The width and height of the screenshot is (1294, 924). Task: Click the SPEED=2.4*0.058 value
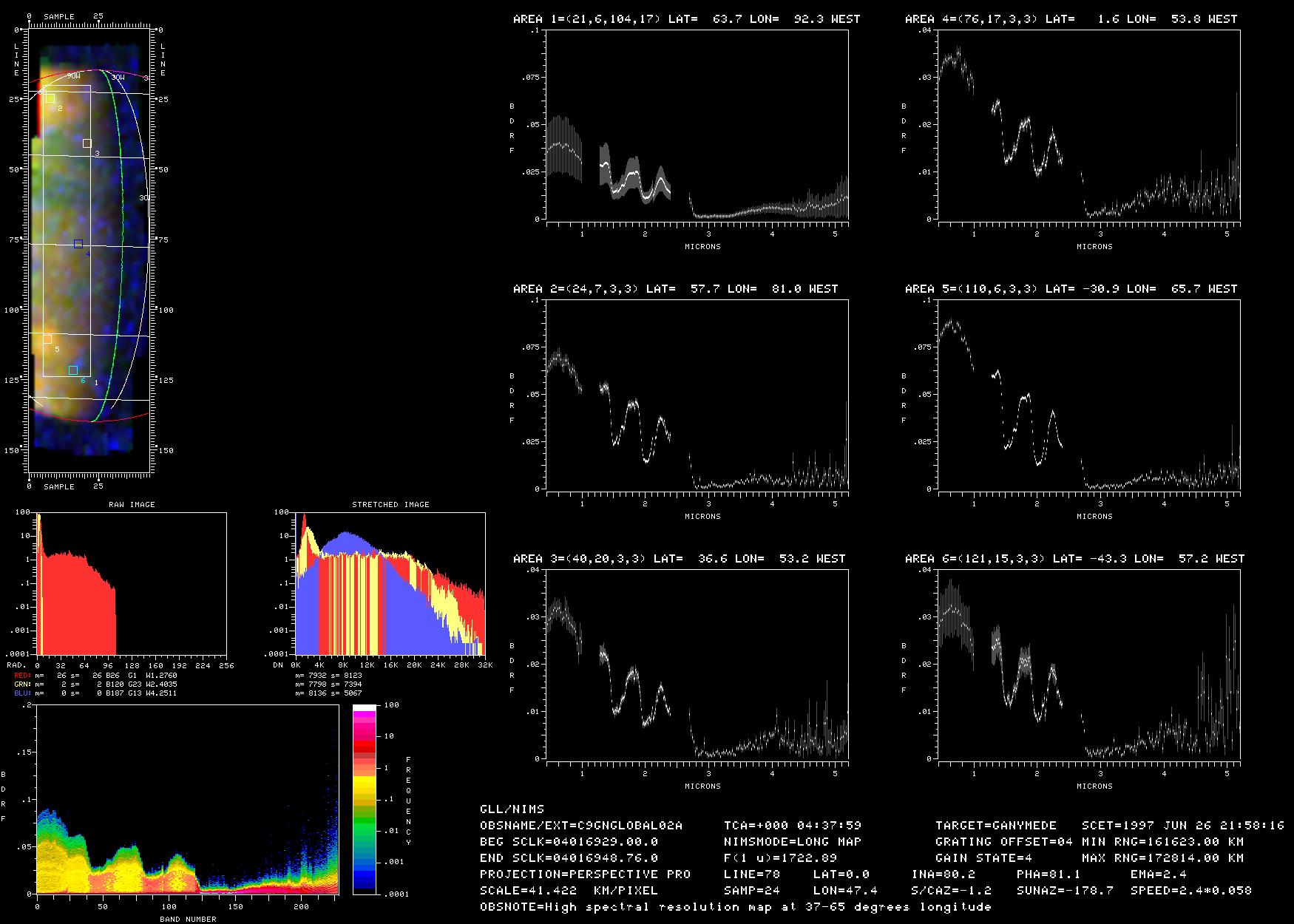pyautogui.click(x=1191, y=891)
